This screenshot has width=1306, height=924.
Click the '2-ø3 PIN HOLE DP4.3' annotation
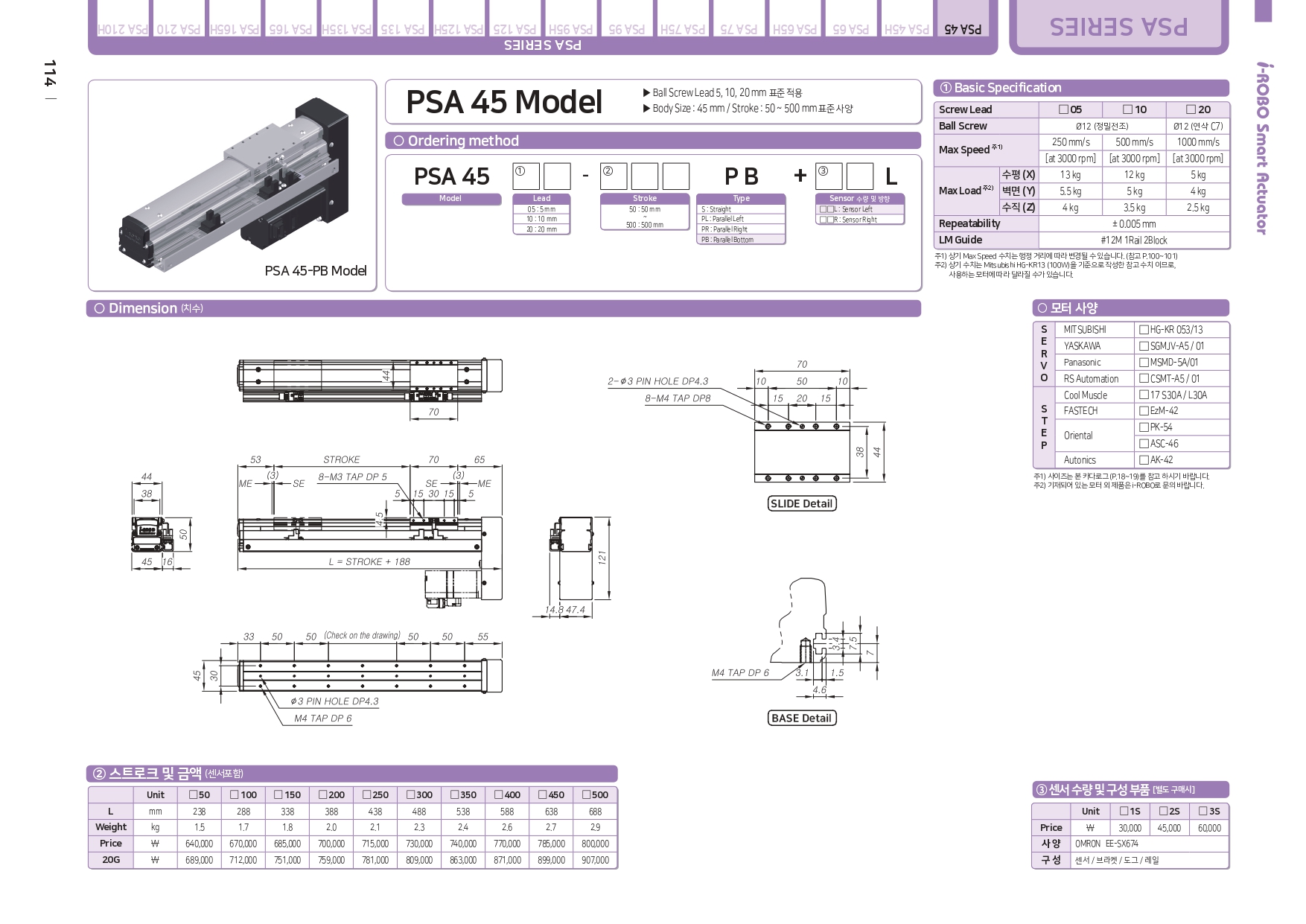coord(657,381)
